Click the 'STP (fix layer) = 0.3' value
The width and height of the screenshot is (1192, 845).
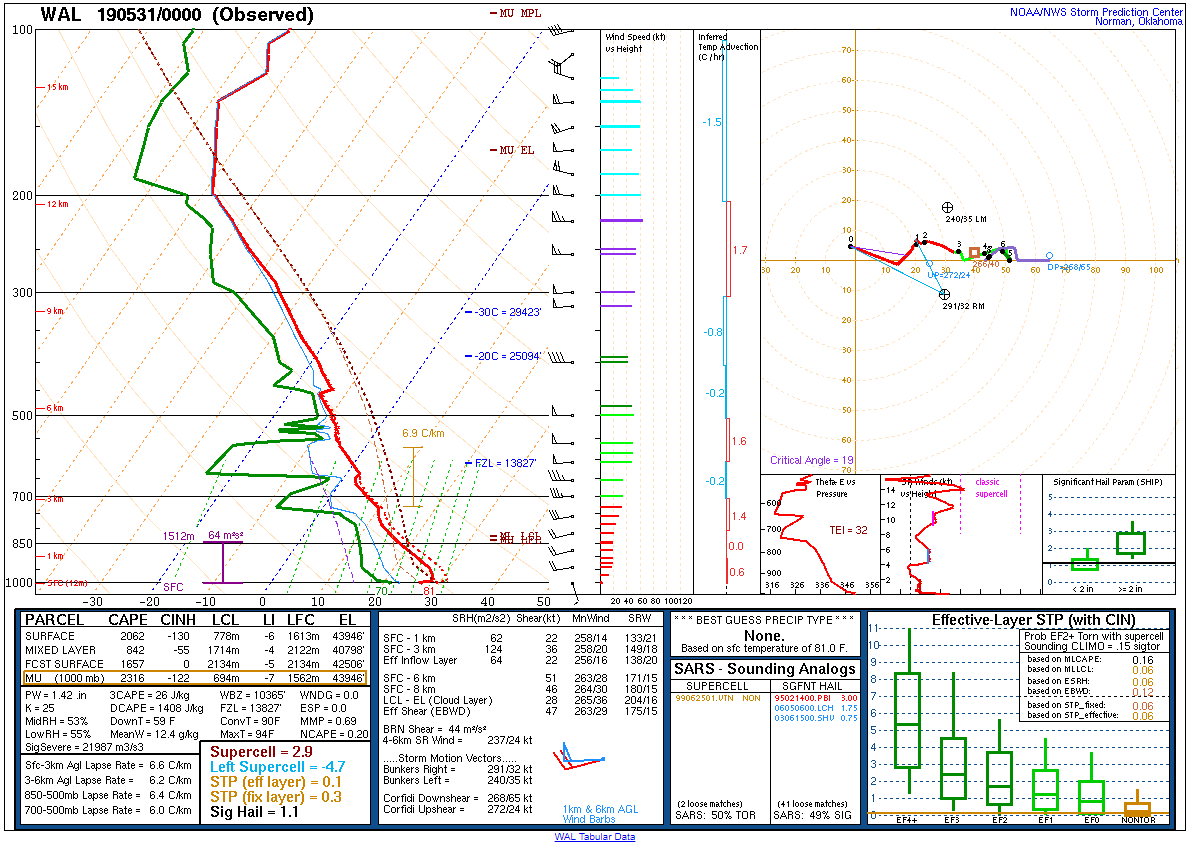276,796
